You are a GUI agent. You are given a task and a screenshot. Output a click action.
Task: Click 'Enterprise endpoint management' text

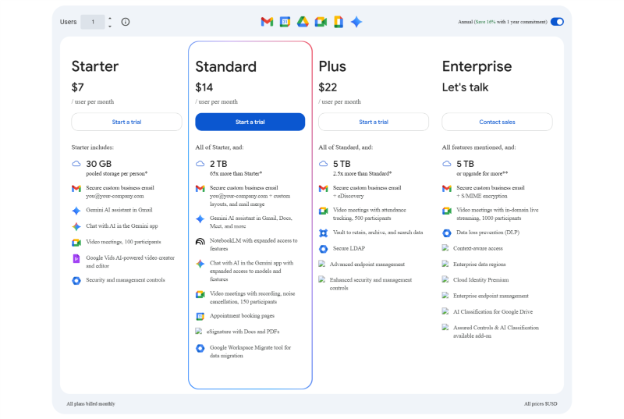[491, 296]
